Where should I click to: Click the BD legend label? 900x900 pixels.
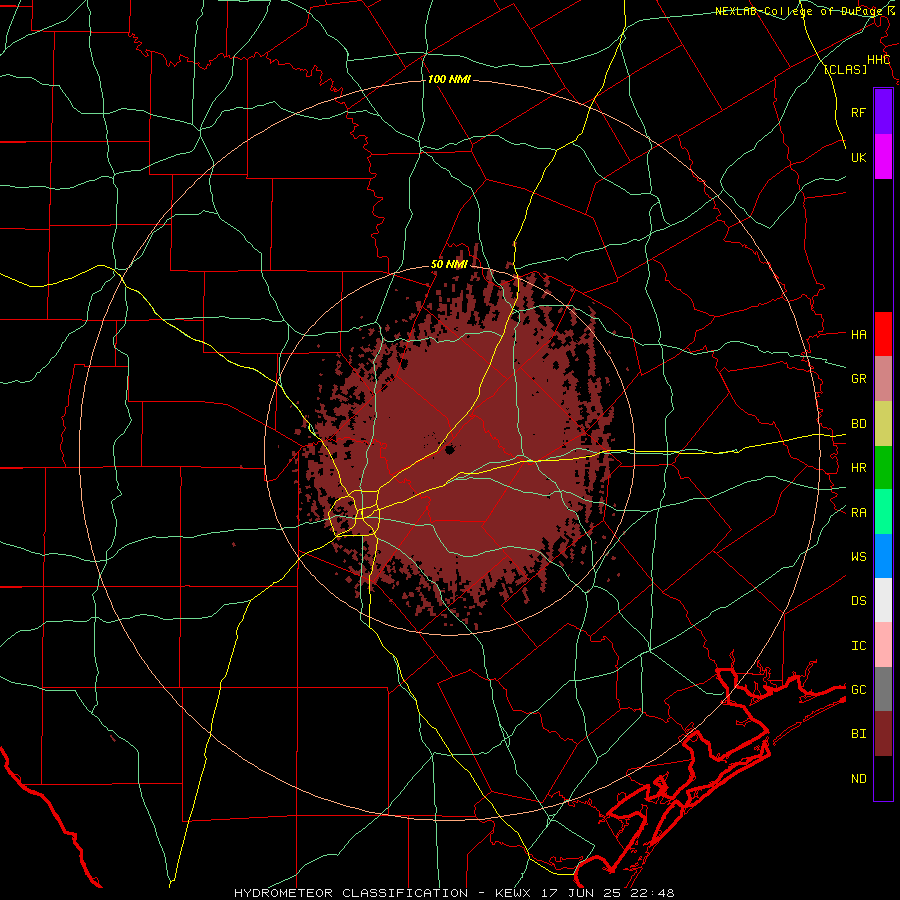(858, 424)
